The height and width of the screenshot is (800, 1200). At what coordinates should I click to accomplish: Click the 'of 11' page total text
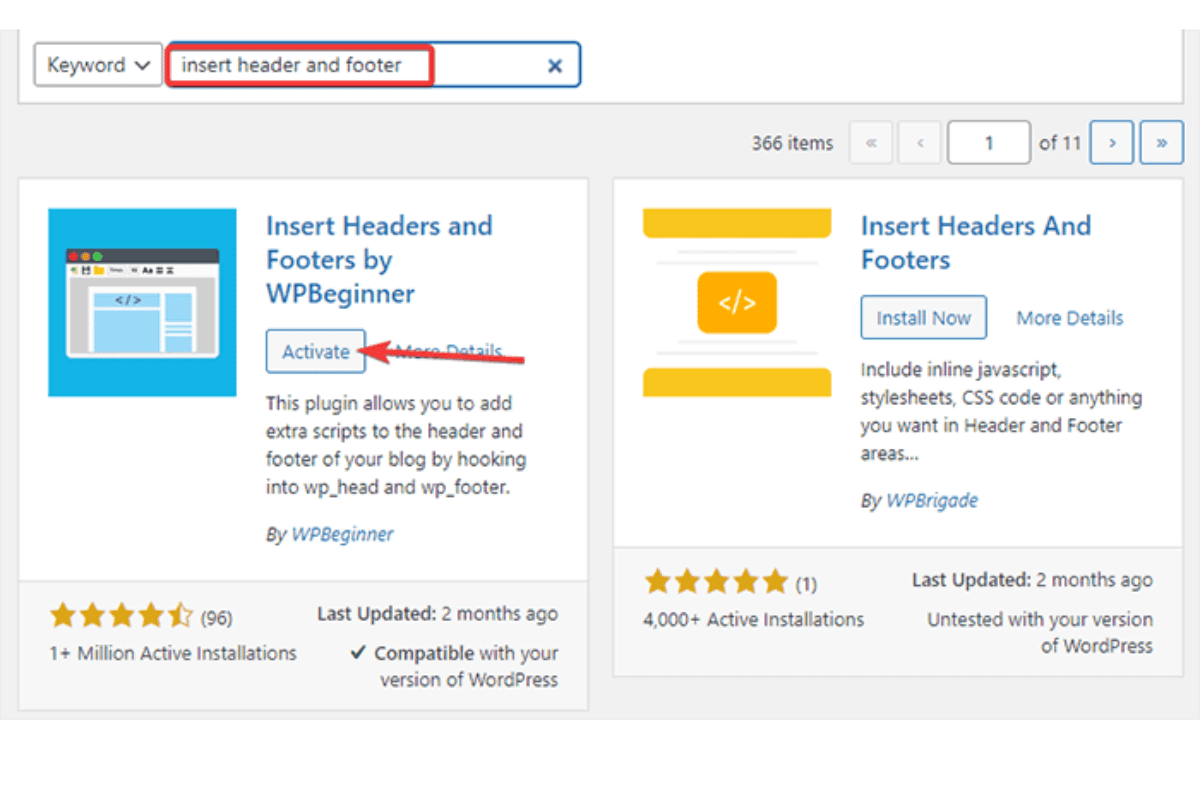[x=1060, y=143]
